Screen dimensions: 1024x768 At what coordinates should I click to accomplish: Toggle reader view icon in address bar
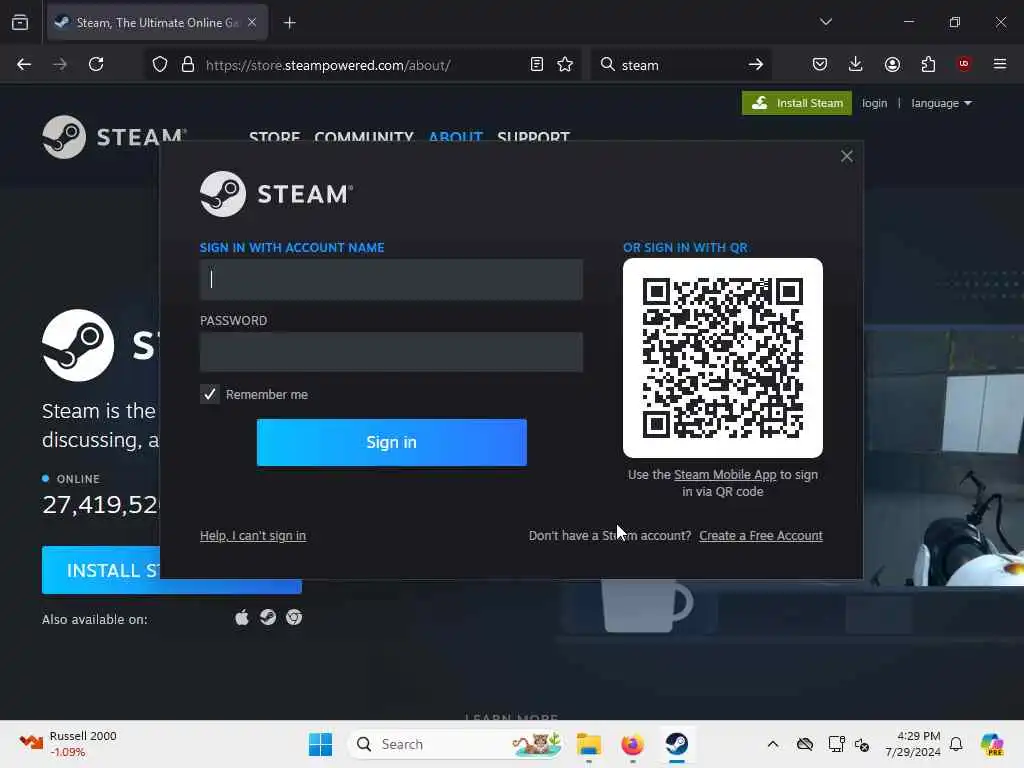point(537,64)
